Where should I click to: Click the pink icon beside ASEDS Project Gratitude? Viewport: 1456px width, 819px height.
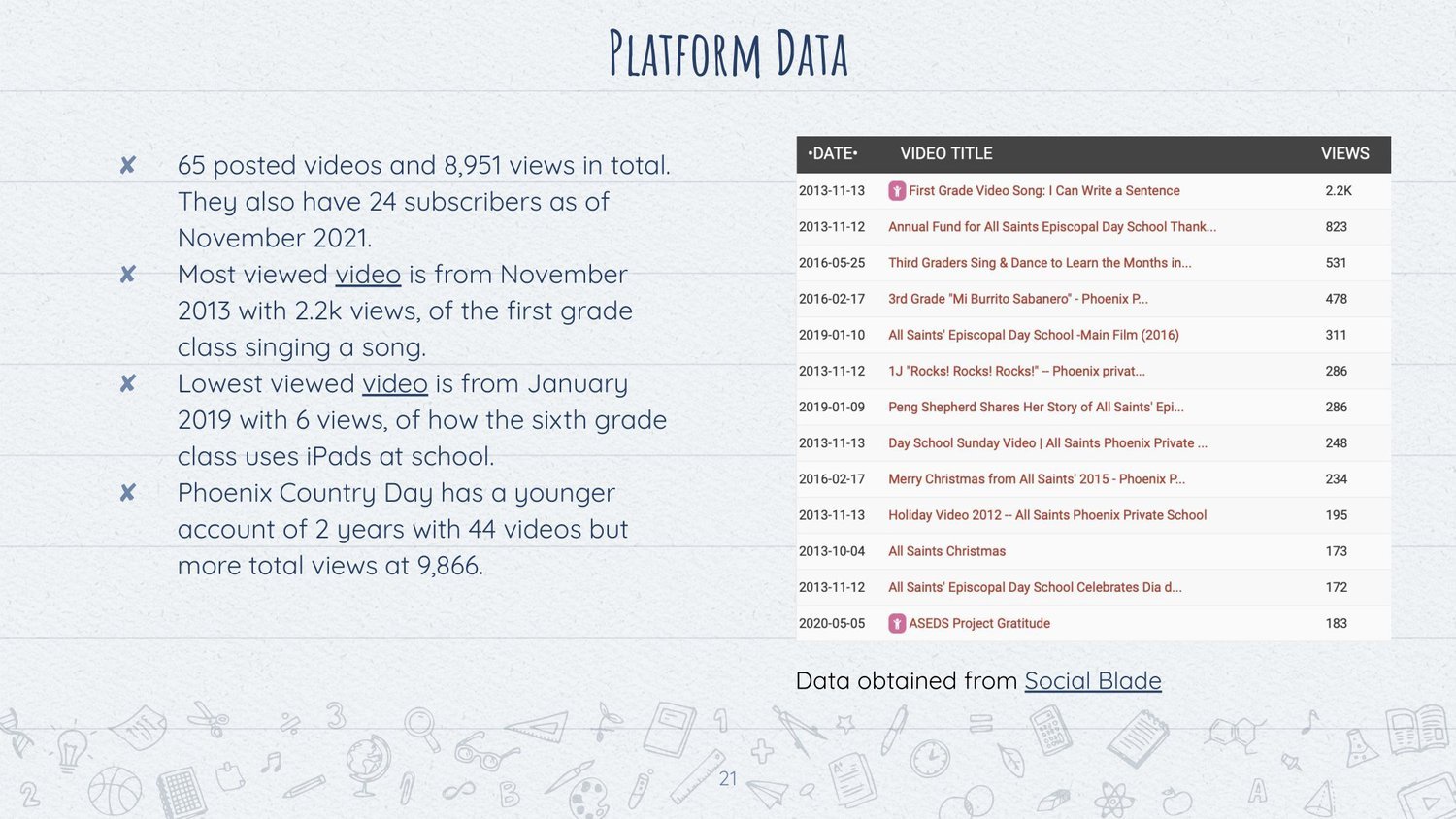[897, 623]
